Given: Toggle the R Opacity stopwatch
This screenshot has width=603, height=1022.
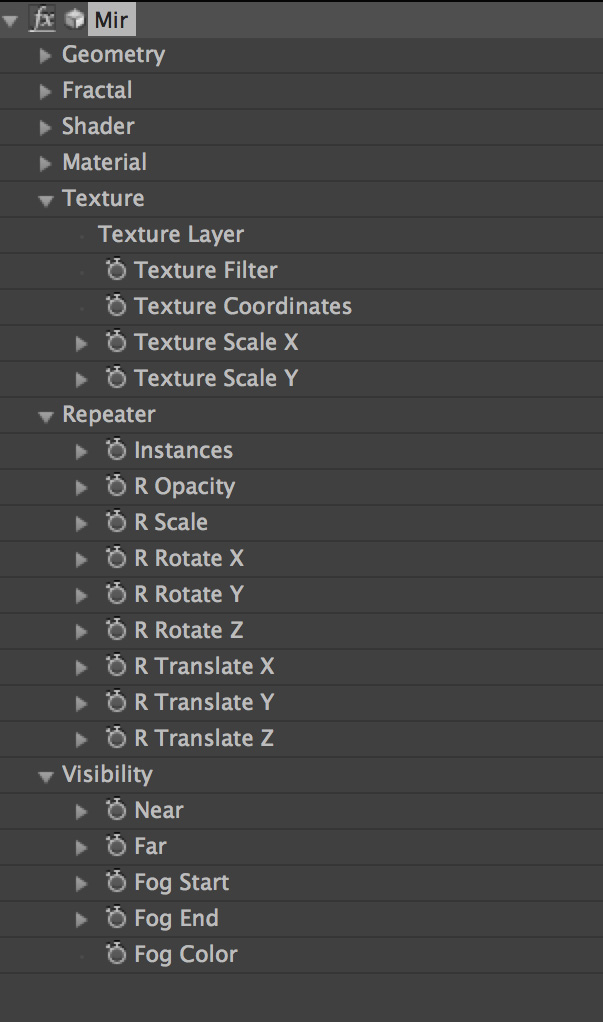Looking at the screenshot, I should pyautogui.click(x=116, y=485).
